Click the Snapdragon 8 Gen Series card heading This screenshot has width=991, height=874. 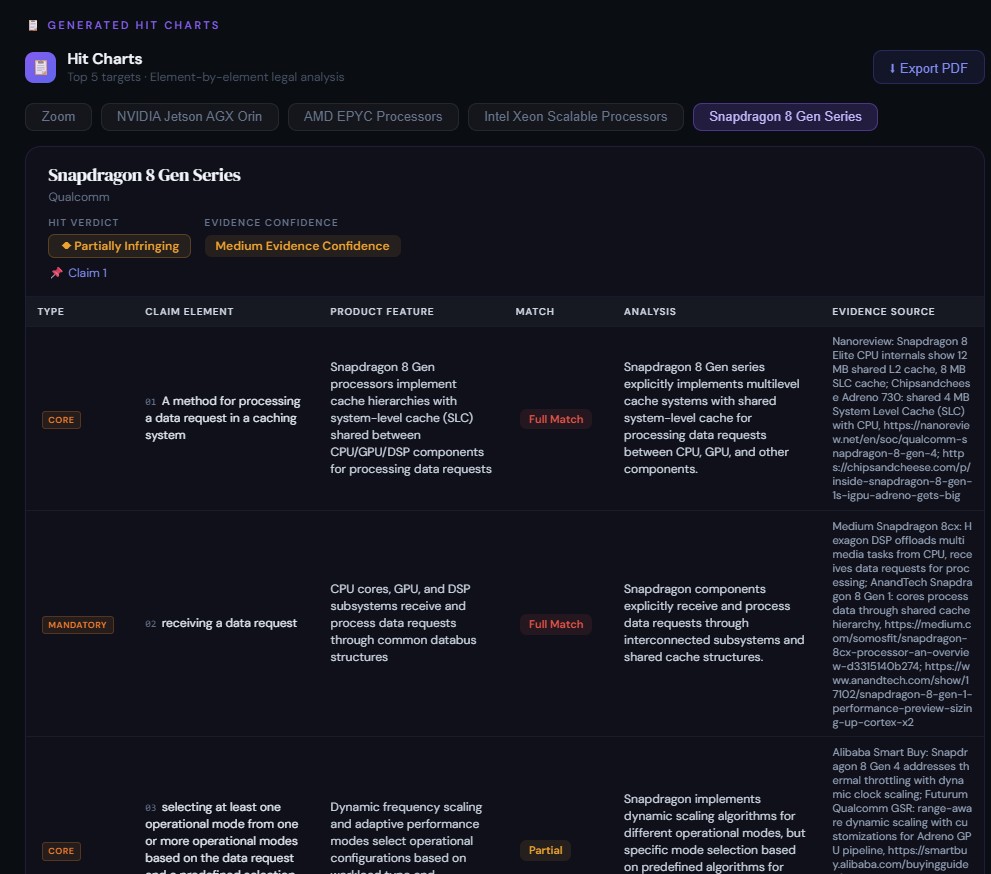click(144, 175)
